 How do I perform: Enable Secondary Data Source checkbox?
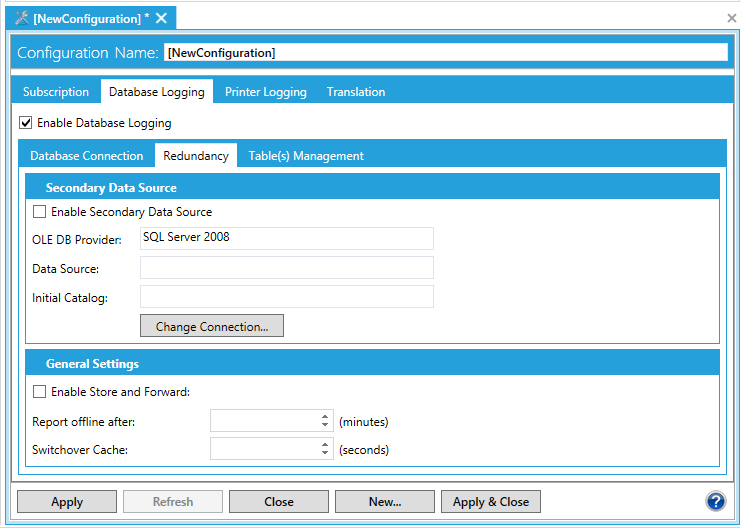pyautogui.click(x=40, y=212)
